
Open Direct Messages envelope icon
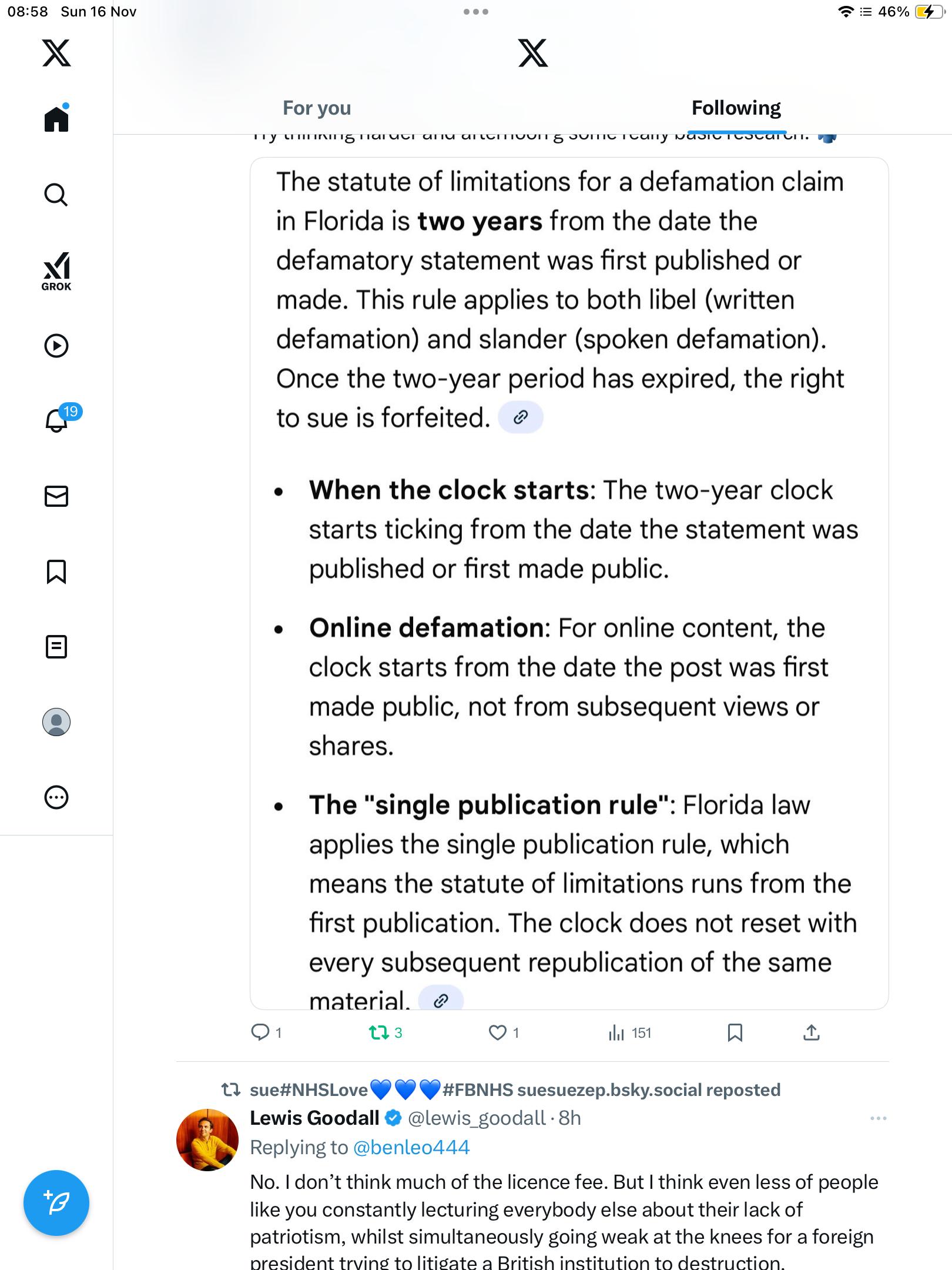pyautogui.click(x=56, y=496)
